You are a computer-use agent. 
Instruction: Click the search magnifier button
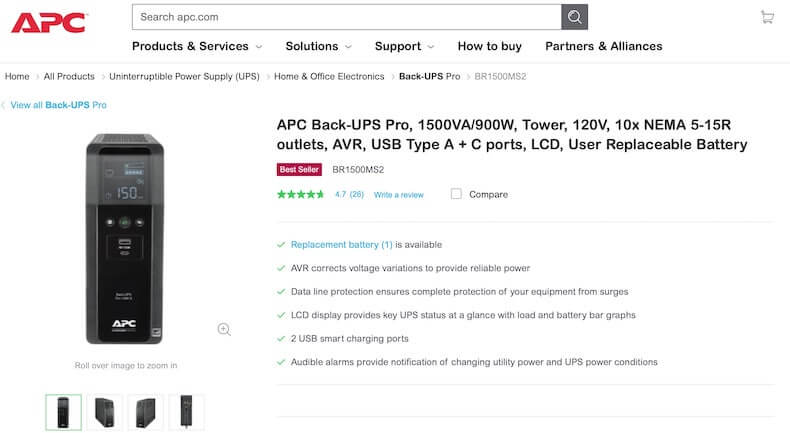click(574, 17)
